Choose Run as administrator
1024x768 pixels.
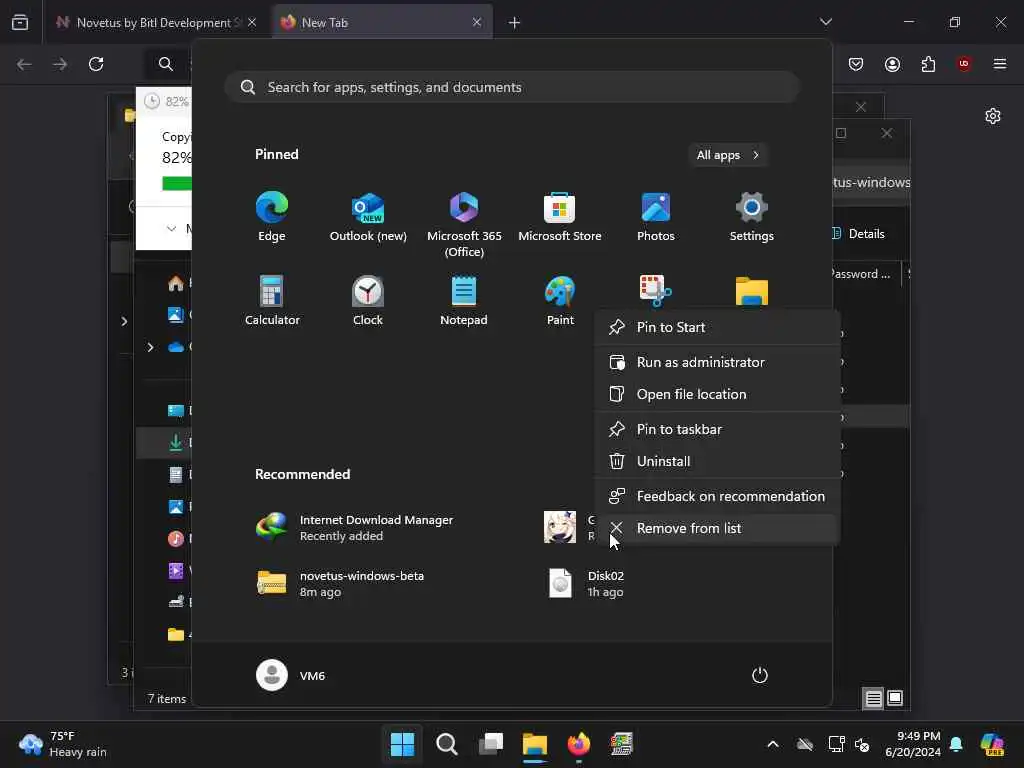[x=717, y=362]
